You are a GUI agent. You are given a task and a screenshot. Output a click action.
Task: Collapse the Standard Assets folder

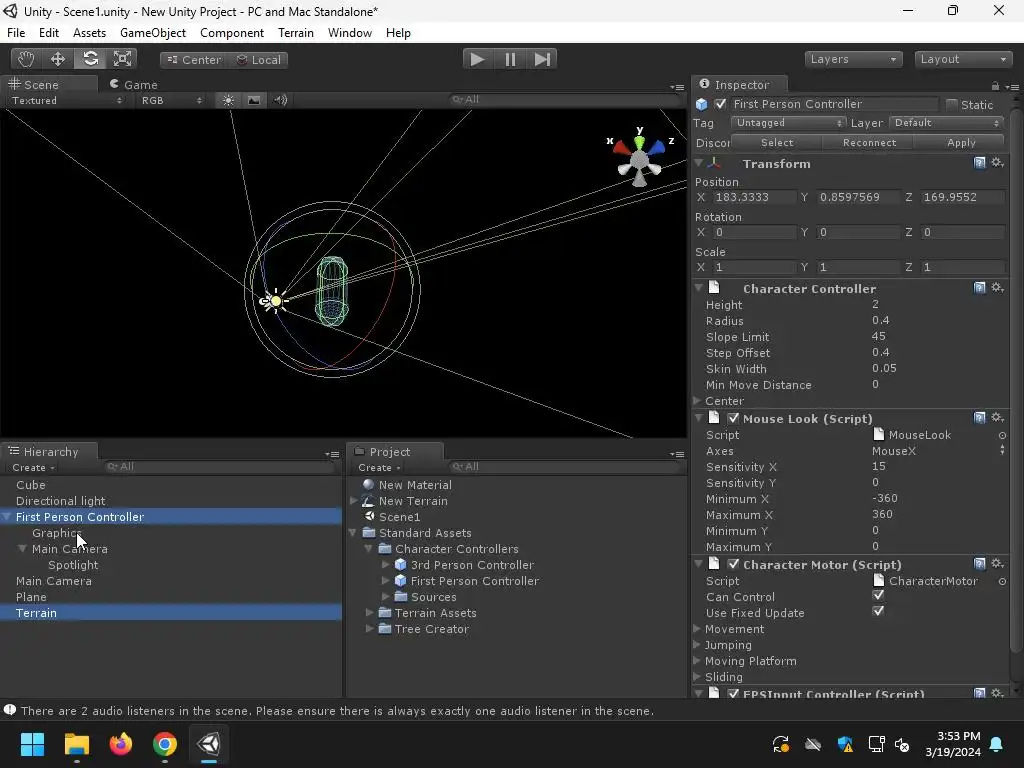click(x=353, y=533)
